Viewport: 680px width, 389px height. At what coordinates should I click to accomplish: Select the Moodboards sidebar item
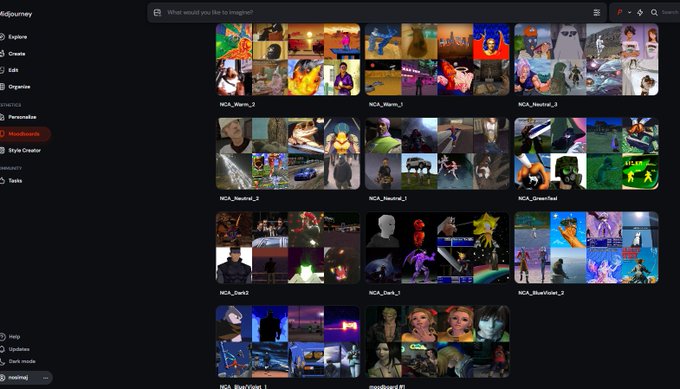24,134
